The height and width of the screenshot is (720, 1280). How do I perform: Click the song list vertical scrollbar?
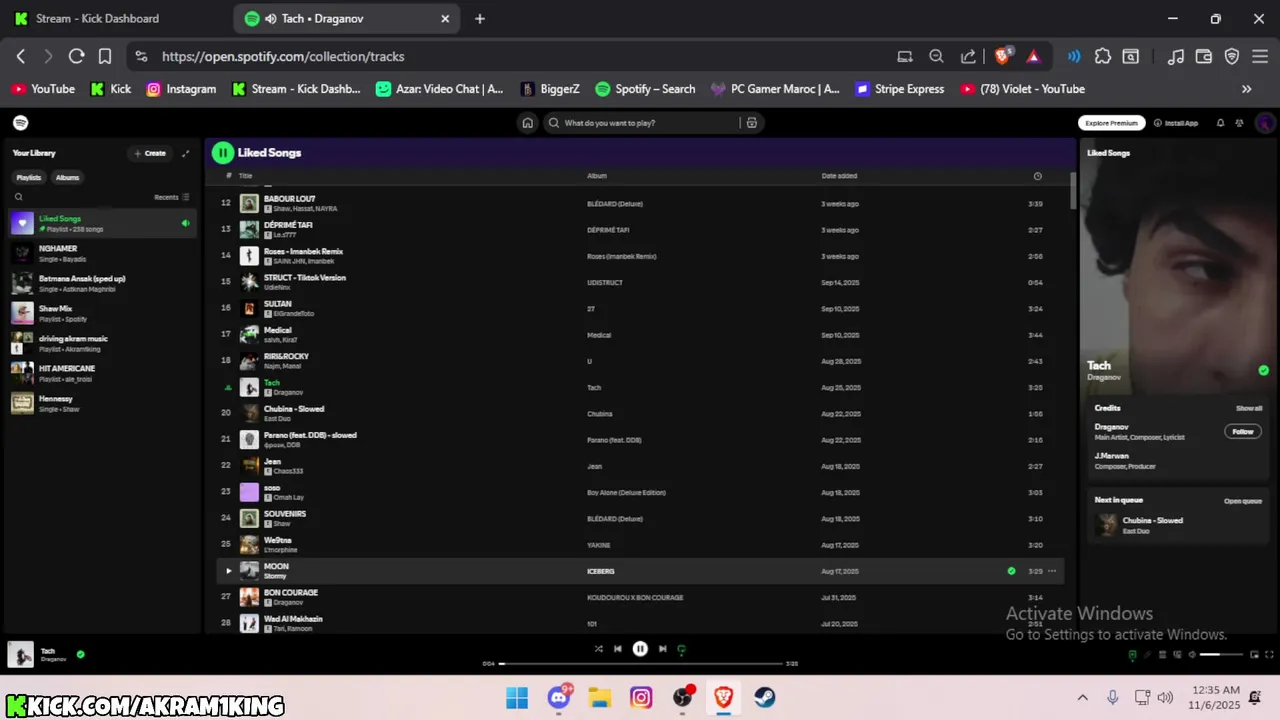[x=1073, y=190]
